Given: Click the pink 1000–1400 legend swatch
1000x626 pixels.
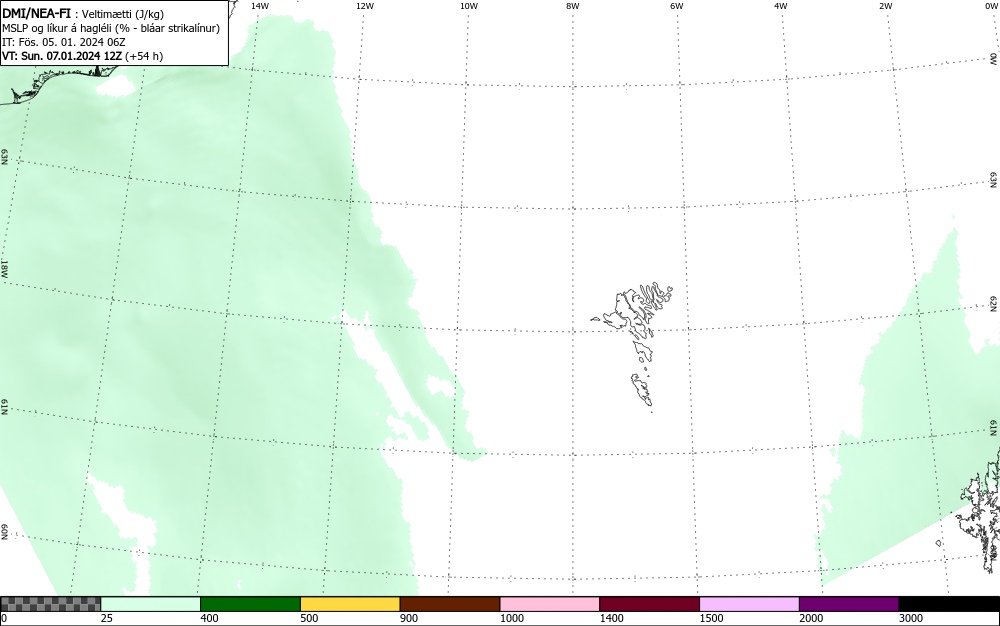Looking at the screenshot, I should click(x=550, y=604).
